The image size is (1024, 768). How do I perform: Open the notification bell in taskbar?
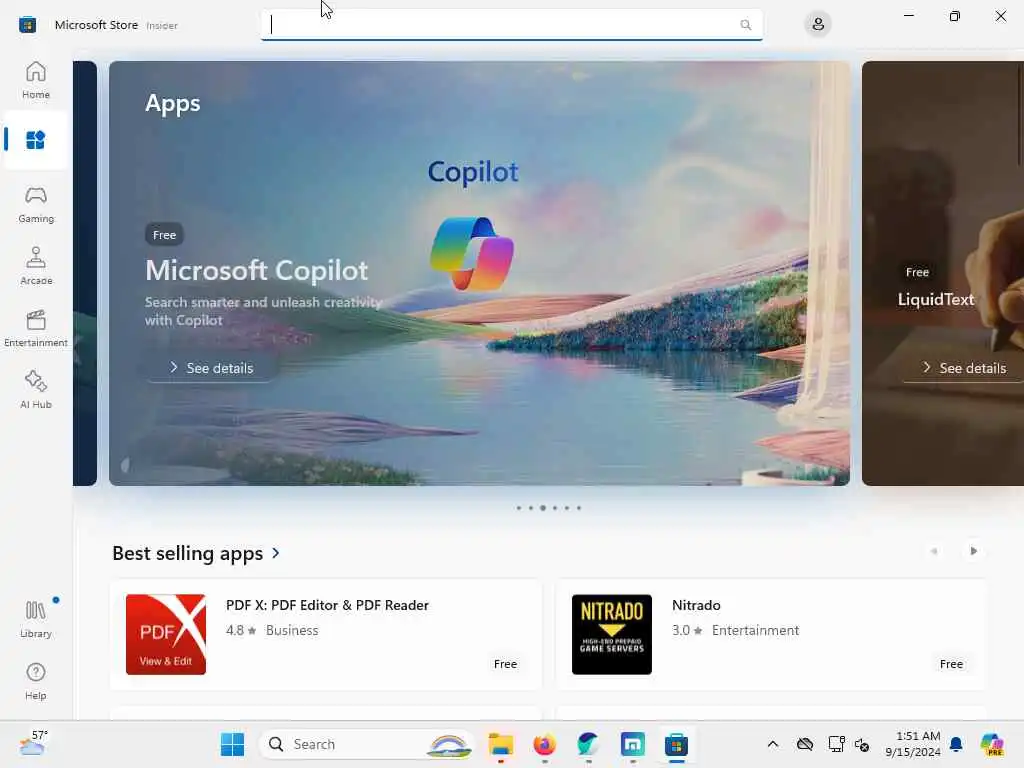(956, 744)
